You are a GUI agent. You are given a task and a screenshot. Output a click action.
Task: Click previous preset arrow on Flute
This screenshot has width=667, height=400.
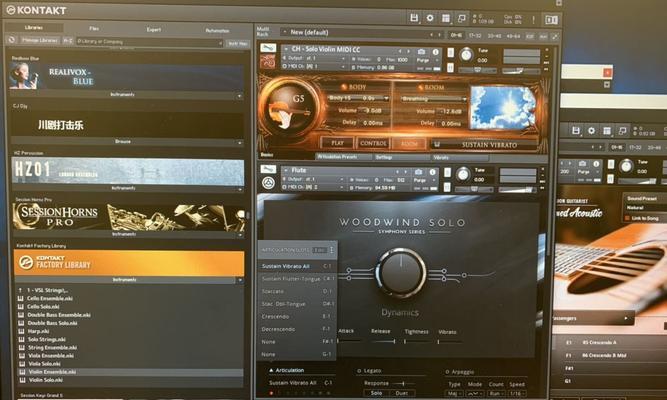click(x=397, y=171)
